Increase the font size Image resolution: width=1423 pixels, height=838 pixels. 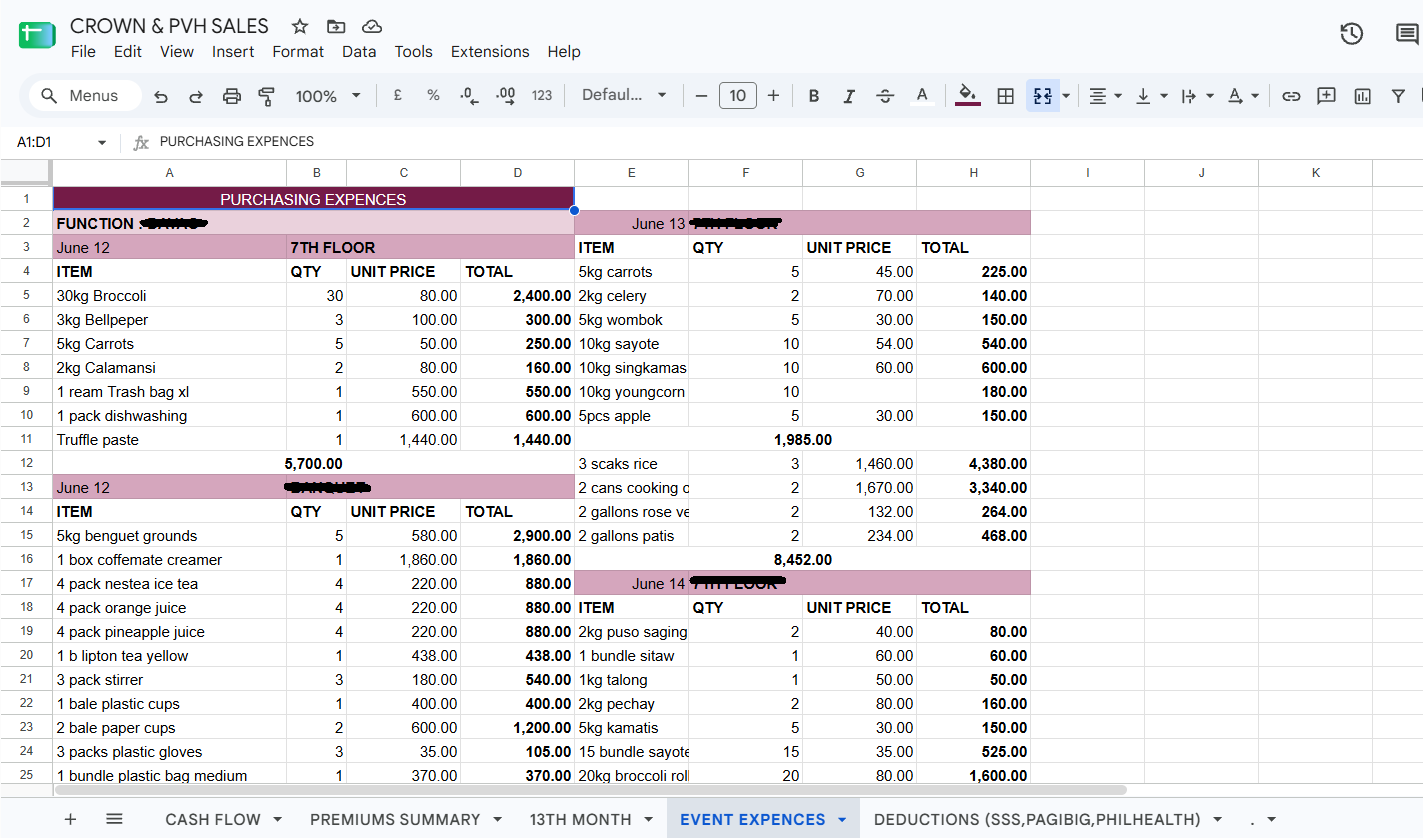coord(773,96)
